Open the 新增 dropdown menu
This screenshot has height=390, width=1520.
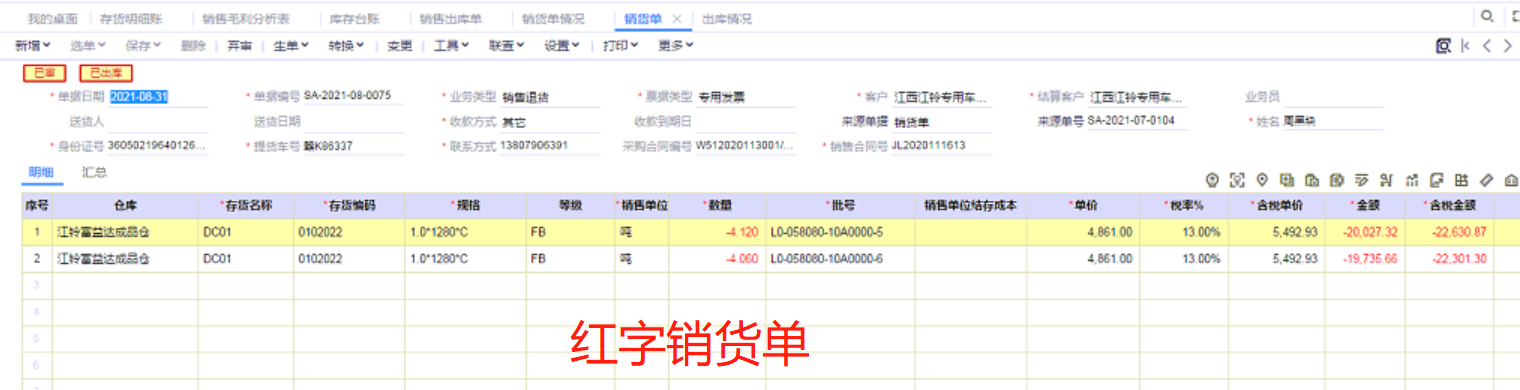33,46
